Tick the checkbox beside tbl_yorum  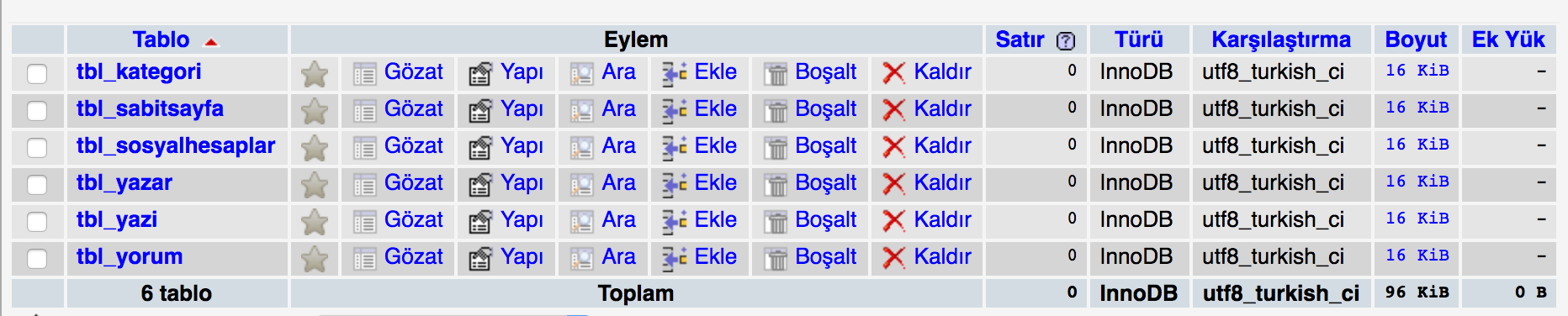37,259
